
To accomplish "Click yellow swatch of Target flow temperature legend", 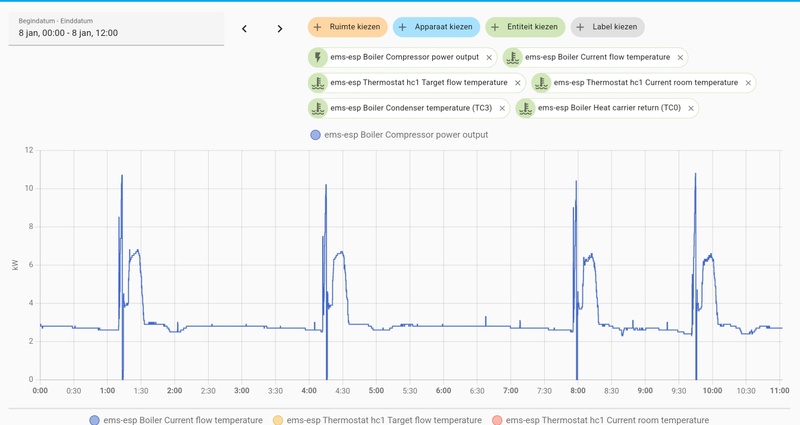I will point(278,420).
